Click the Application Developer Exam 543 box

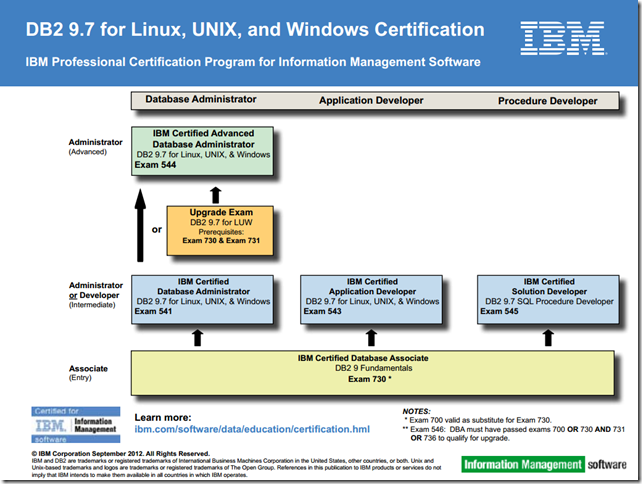371,299
